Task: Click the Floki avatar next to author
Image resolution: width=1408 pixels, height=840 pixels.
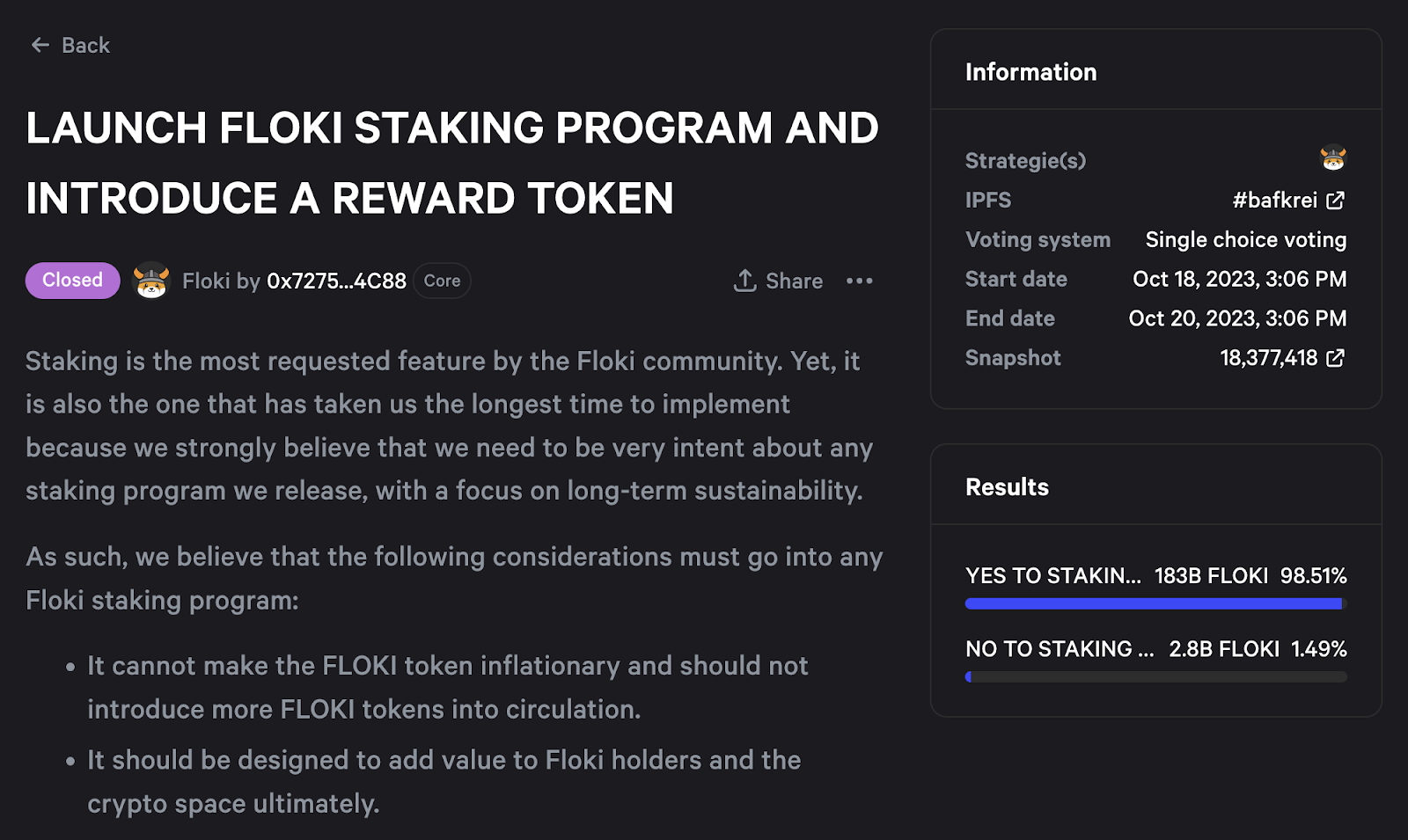Action: [x=151, y=281]
